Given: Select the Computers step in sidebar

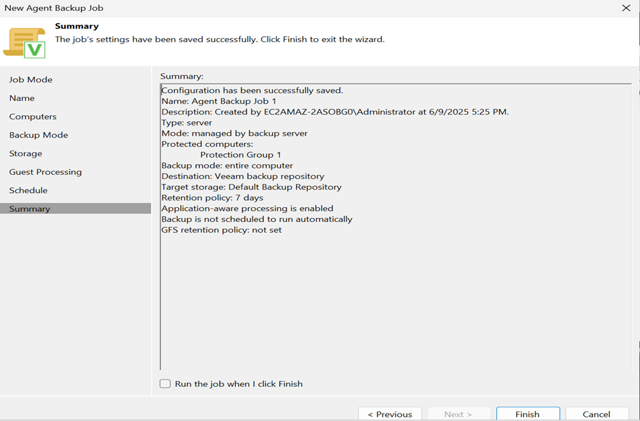Looking at the screenshot, I should click(33, 116).
